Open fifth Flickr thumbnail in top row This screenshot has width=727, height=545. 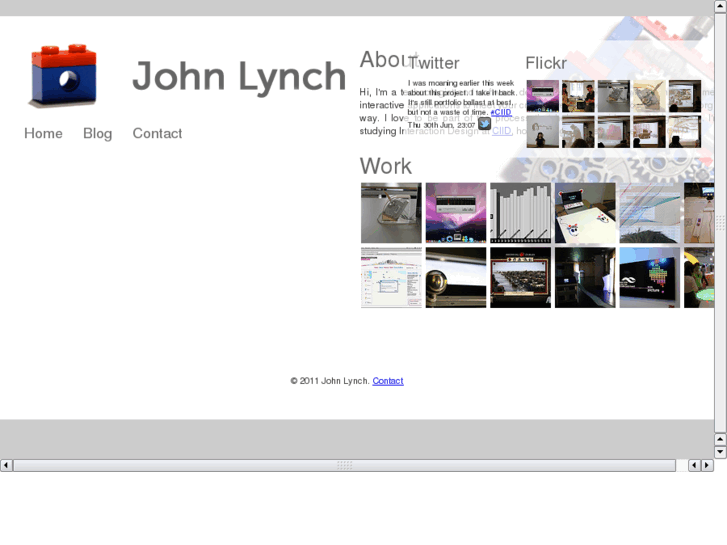point(685,96)
